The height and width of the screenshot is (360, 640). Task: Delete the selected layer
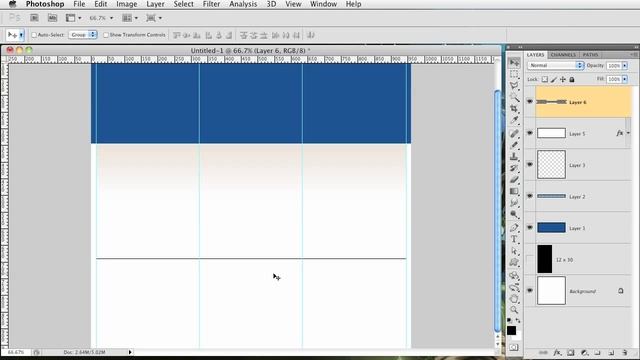(x=624, y=352)
